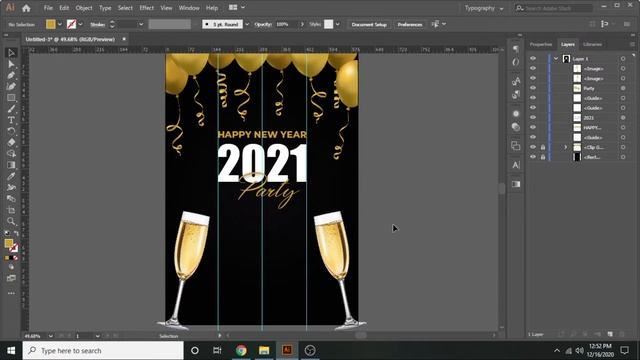Open the Typography workspace switcher

[484, 8]
